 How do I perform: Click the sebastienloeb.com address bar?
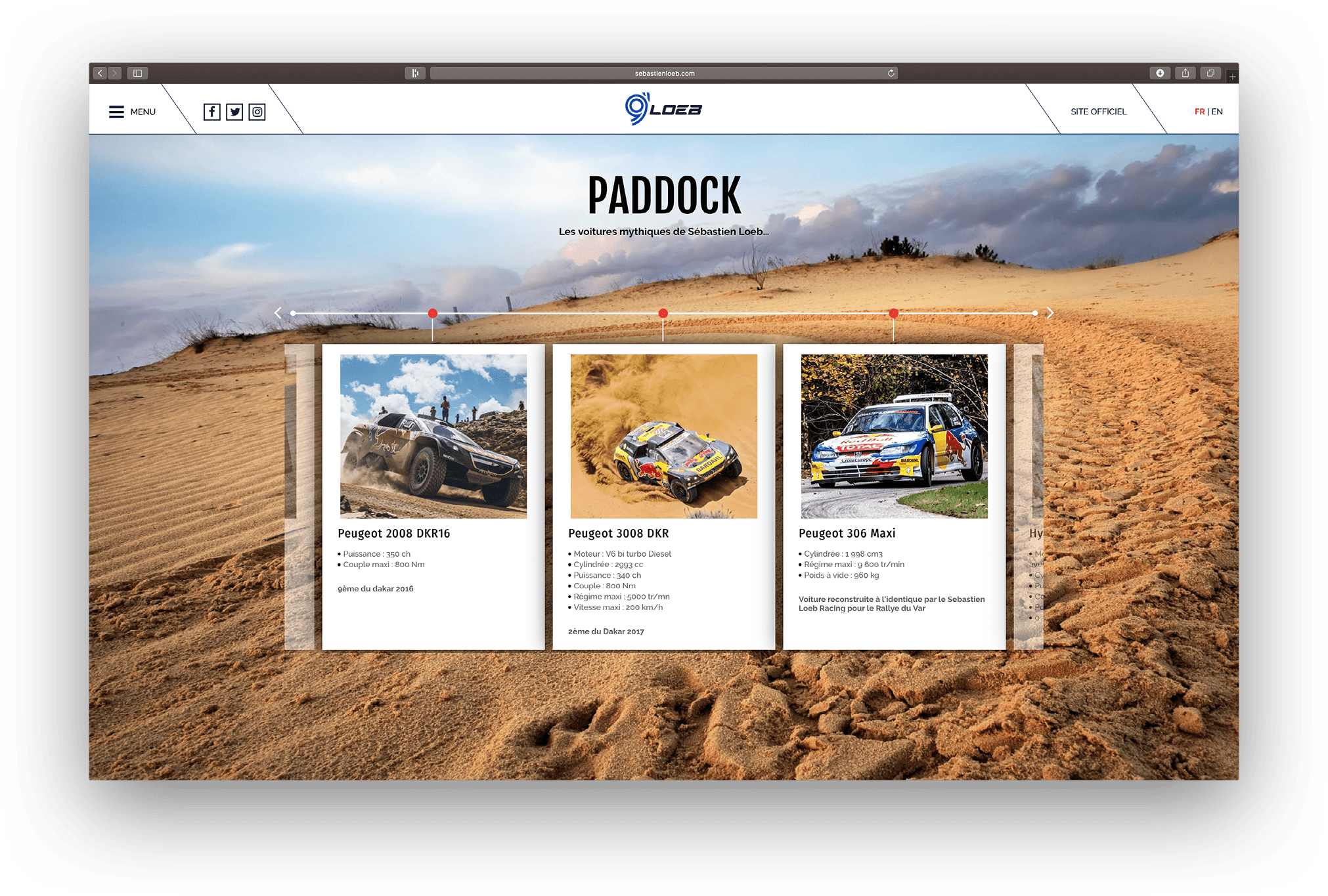(664, 73)
